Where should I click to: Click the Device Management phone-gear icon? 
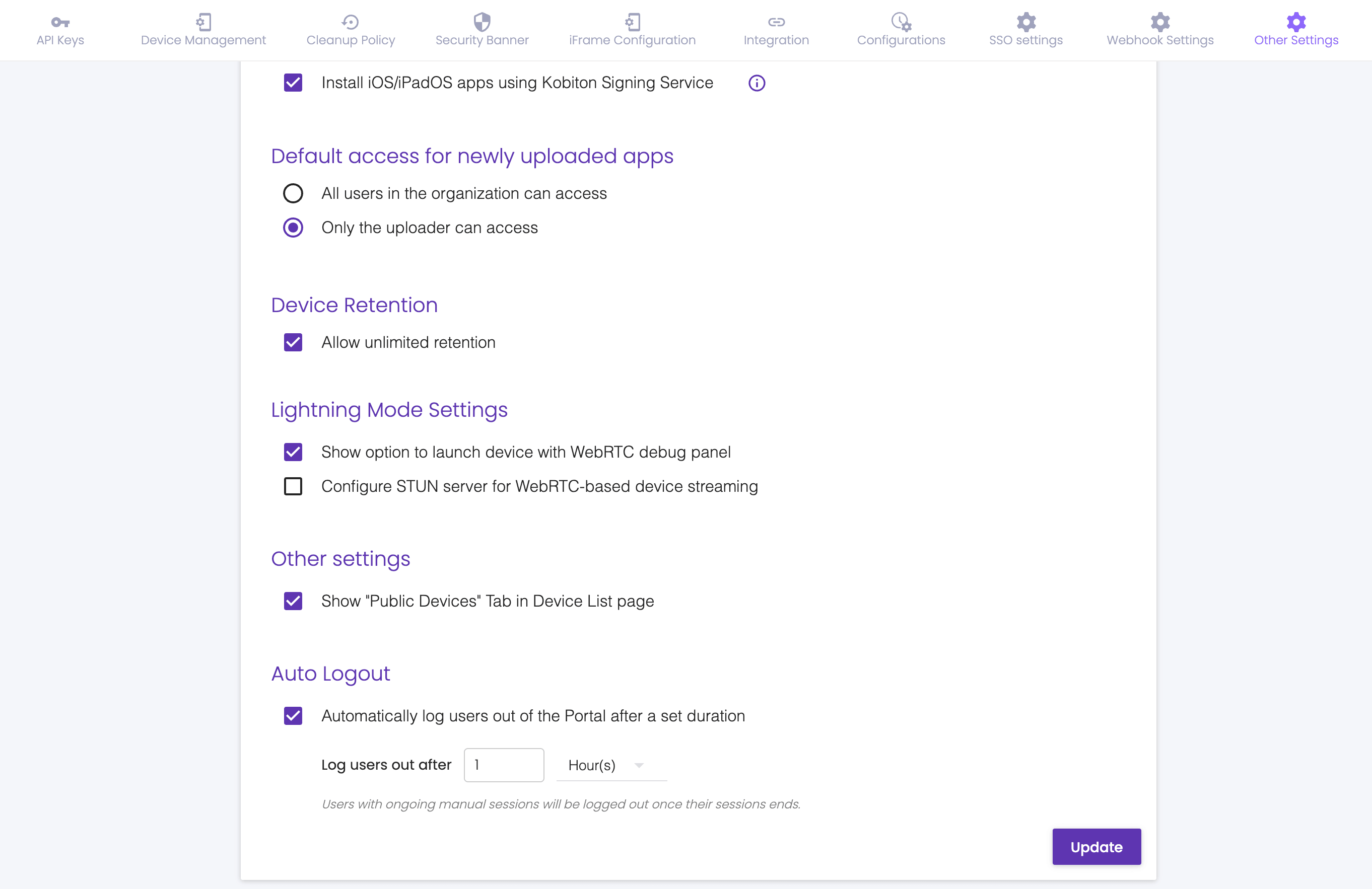tap(203, 22)
